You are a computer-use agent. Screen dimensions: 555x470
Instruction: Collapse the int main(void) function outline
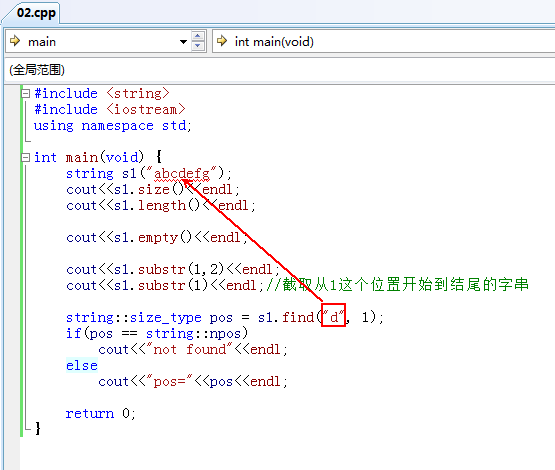25,157
